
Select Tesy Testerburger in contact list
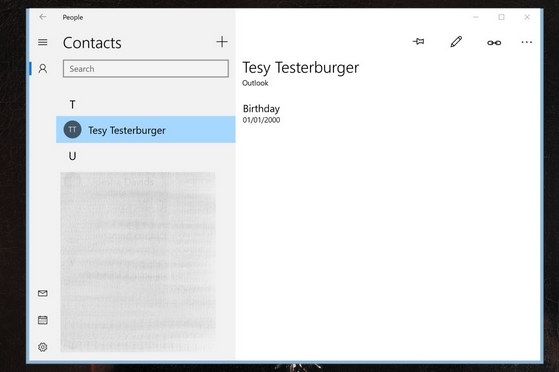(145, 129)
